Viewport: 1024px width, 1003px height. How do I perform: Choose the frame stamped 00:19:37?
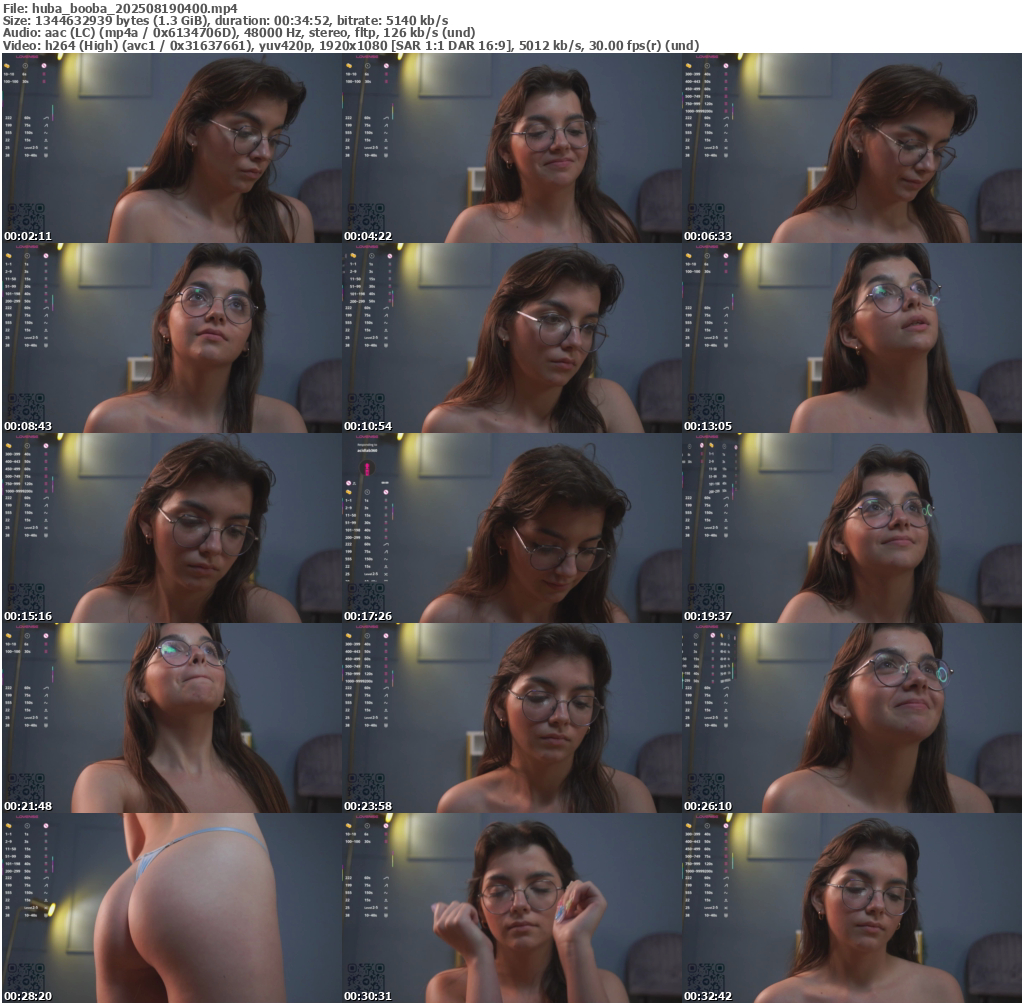coord(852,528)
